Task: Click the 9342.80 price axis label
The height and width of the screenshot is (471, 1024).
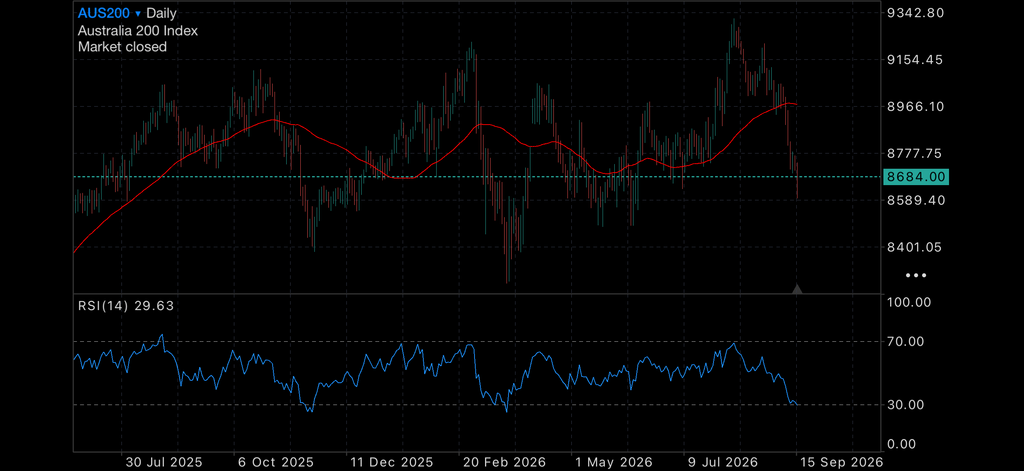Action: point(916,13)
